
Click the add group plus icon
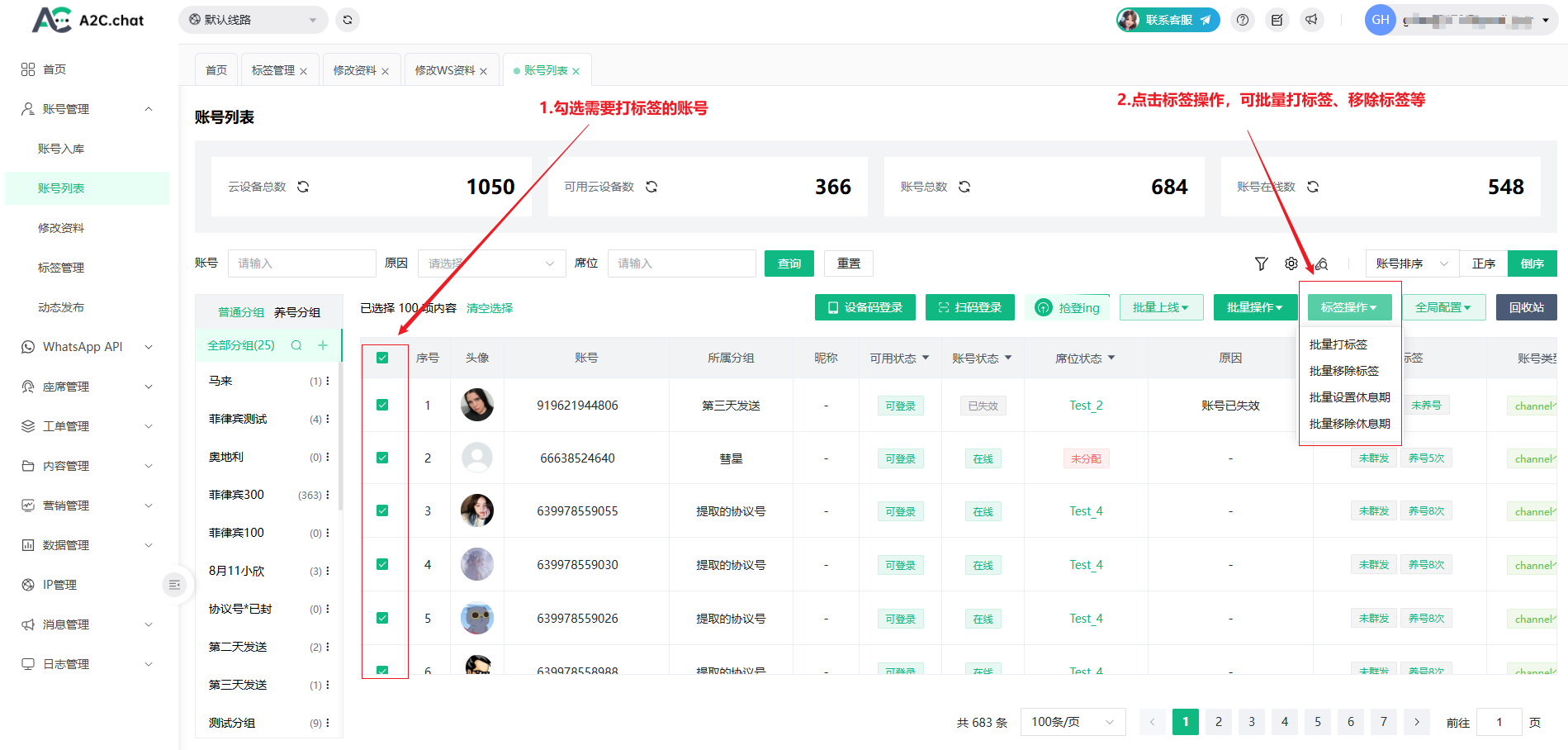tap(323, 345)
